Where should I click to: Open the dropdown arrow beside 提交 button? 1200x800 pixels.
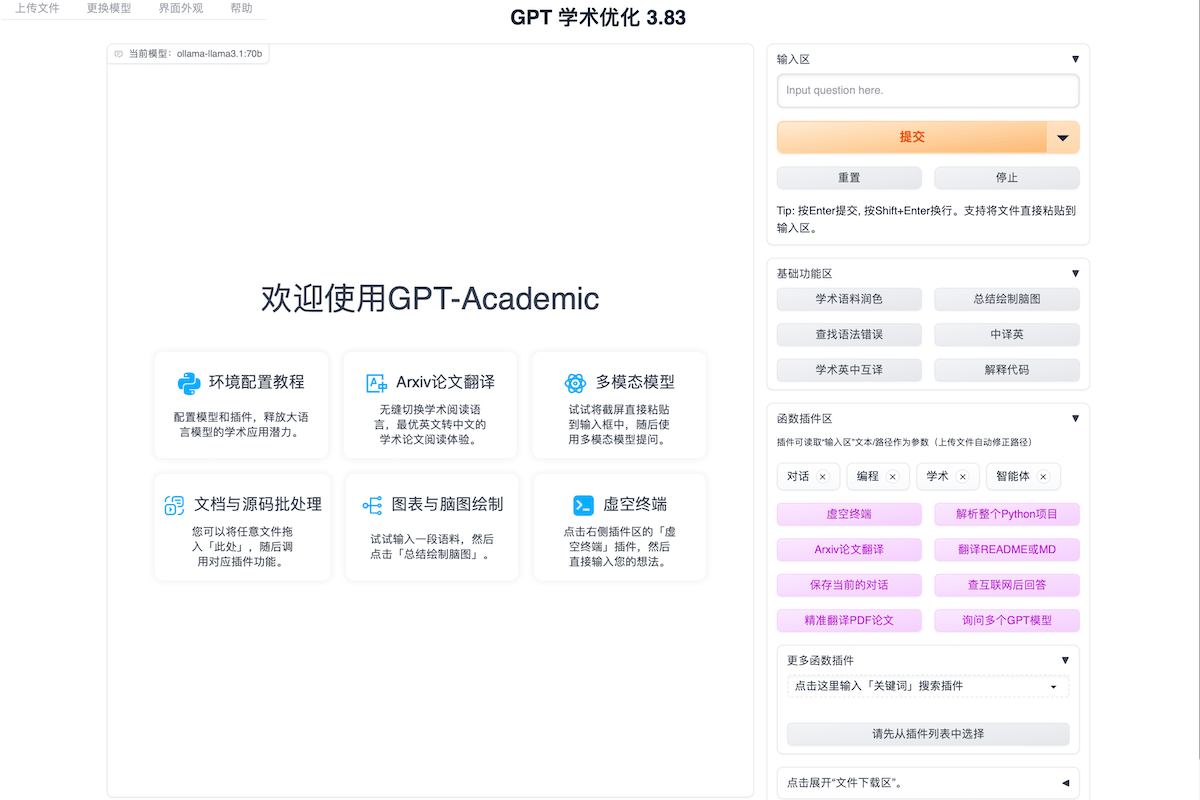click(1063, 138)
